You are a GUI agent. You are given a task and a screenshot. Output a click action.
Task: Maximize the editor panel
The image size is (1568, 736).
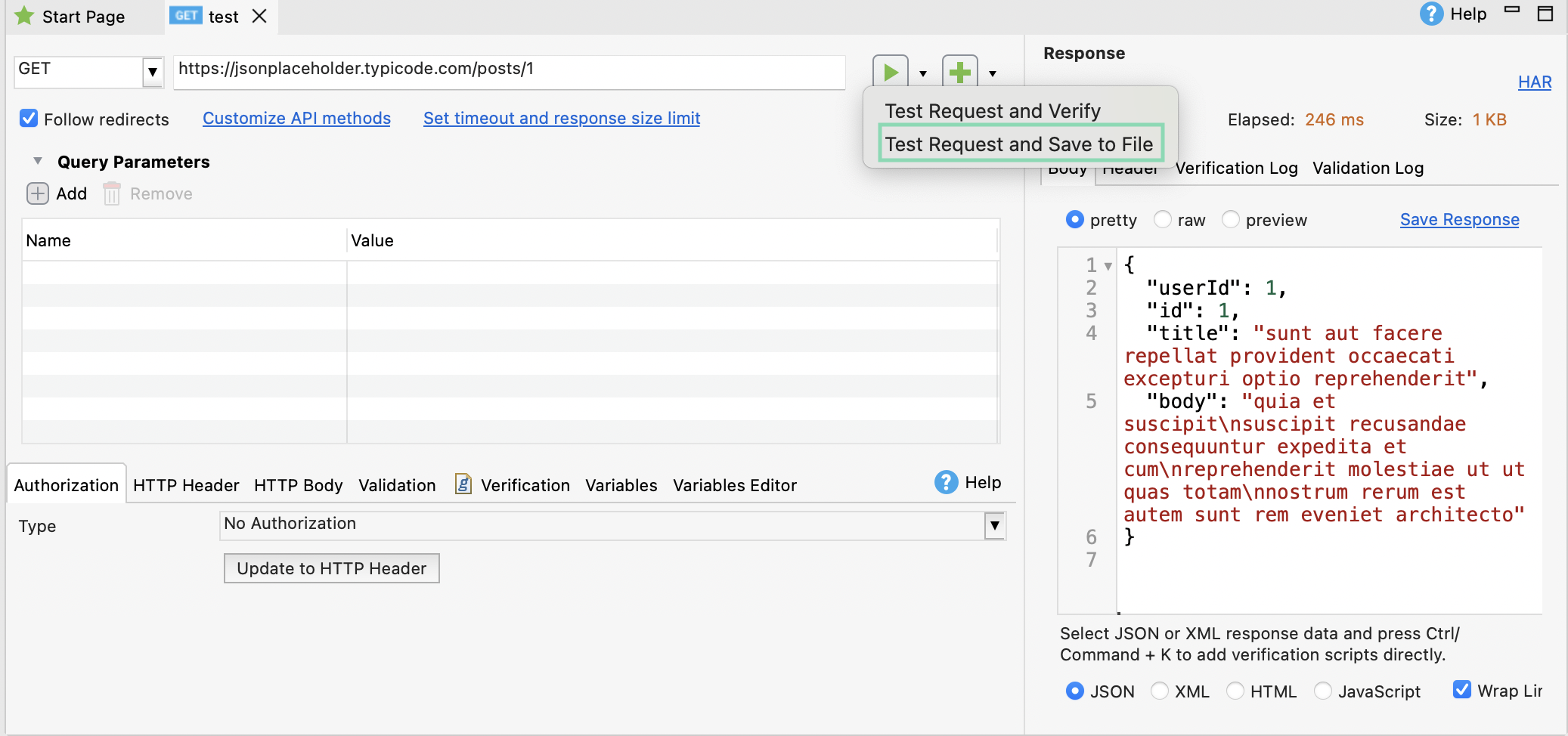click(1545, 13)
